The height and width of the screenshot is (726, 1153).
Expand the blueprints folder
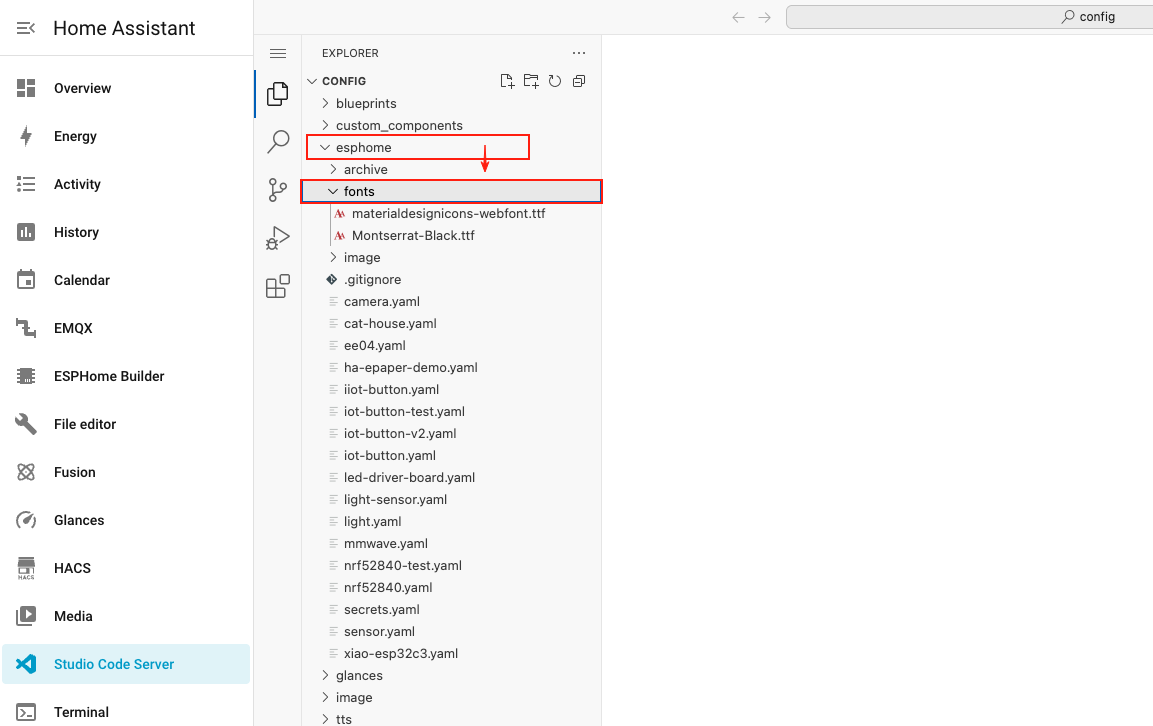[x=365, y=104]
